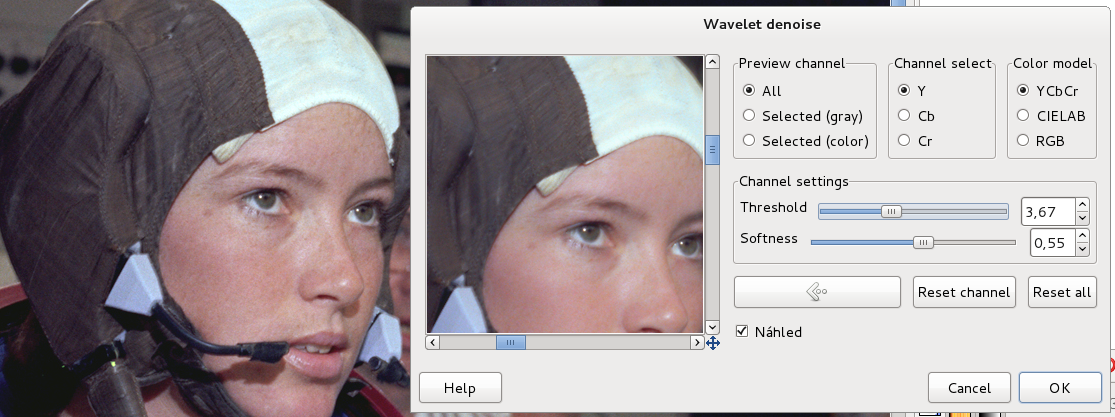Choose Selected (color) preview channel
Image resolution: width=1115 pixels, height=417 pixels.
click(x=748, y=141)
